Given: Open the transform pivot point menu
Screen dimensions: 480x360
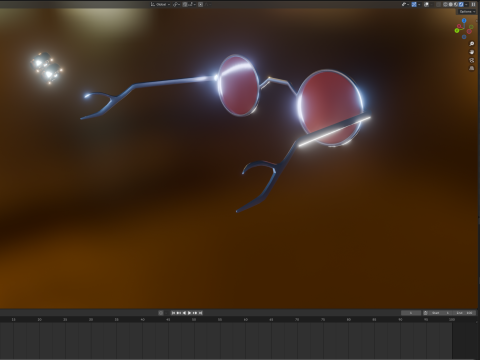Looking at the screenshot, I should point(177,4).
